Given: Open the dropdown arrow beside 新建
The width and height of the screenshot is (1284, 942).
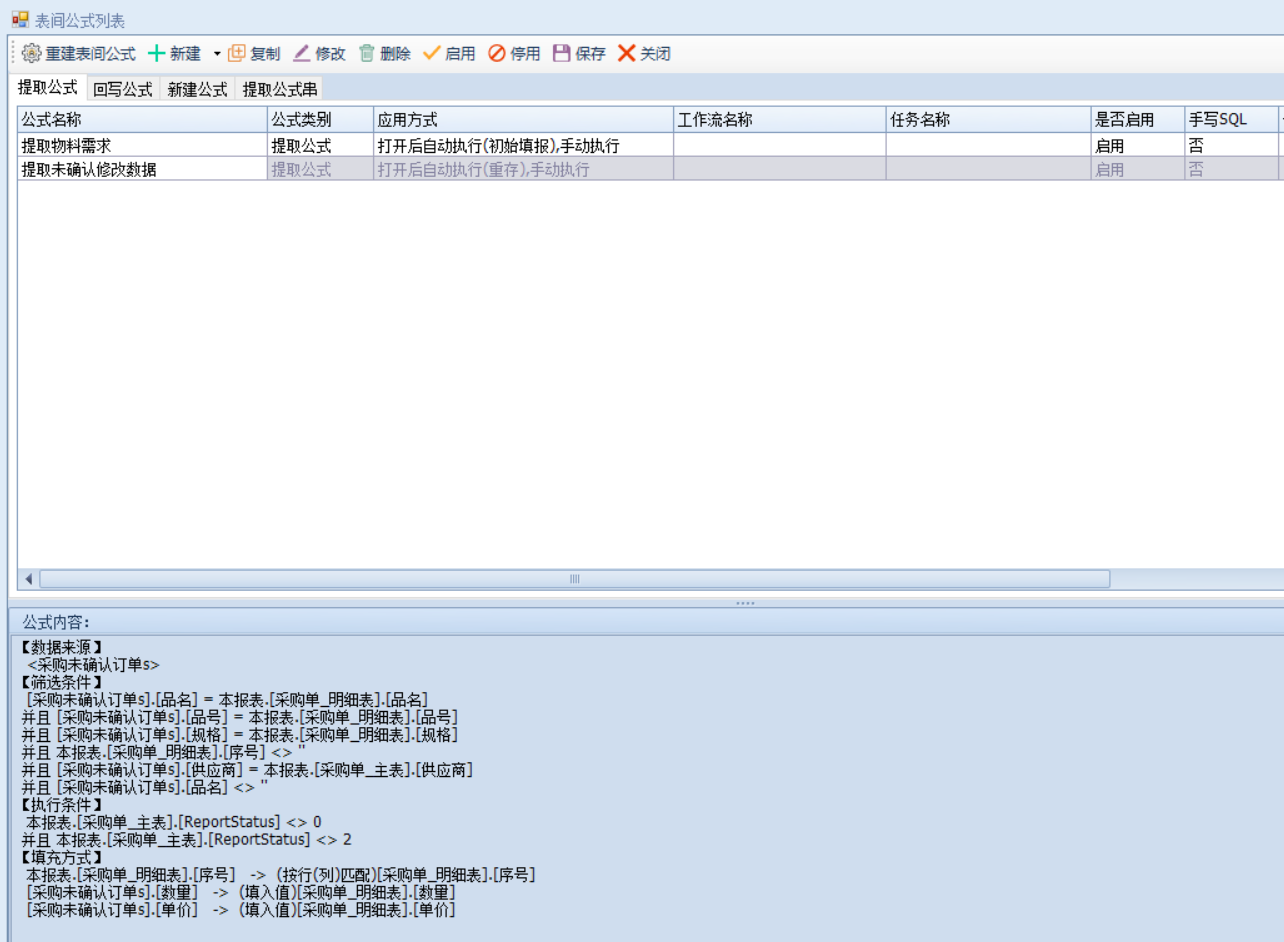Looking at the screenshot, I should (217, 54).
